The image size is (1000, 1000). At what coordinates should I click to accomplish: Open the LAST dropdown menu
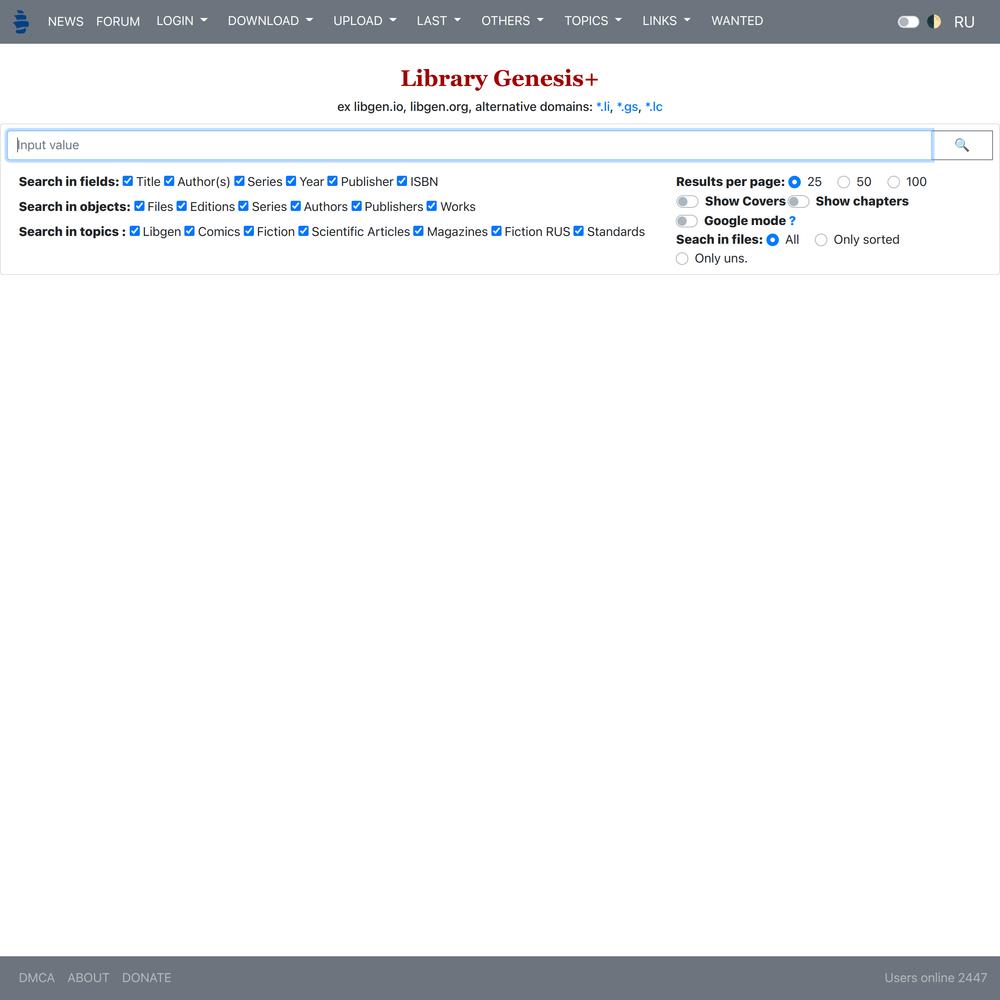[x=438, y=21]
